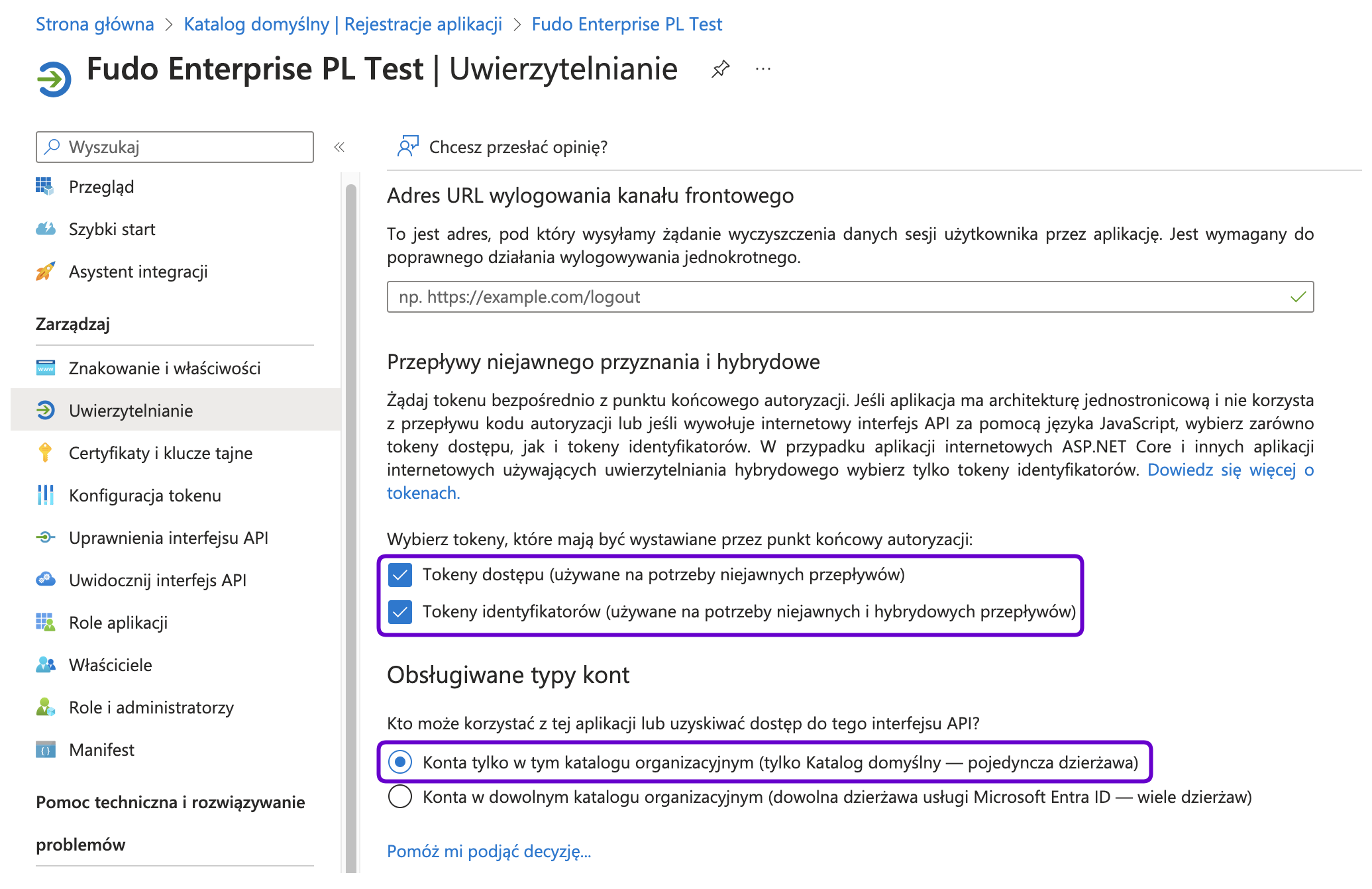The width and height of the screenshot is (1372, 889).
Task: Select Konta w dowolnym katalogu organizacyjnym radio
Action: click(x=400, y=797)
